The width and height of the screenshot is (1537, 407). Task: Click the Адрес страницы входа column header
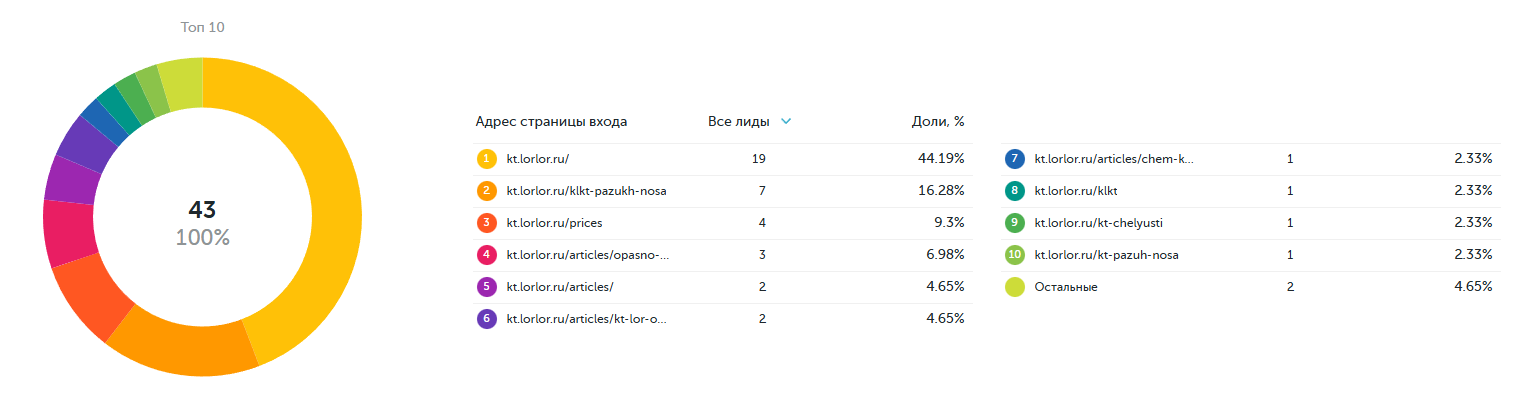pos(551,122)
